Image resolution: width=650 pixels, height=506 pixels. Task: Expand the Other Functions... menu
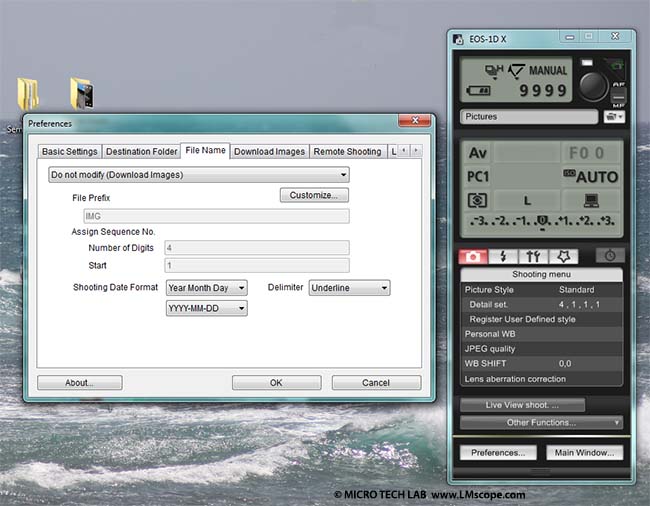tap(541, 423)
